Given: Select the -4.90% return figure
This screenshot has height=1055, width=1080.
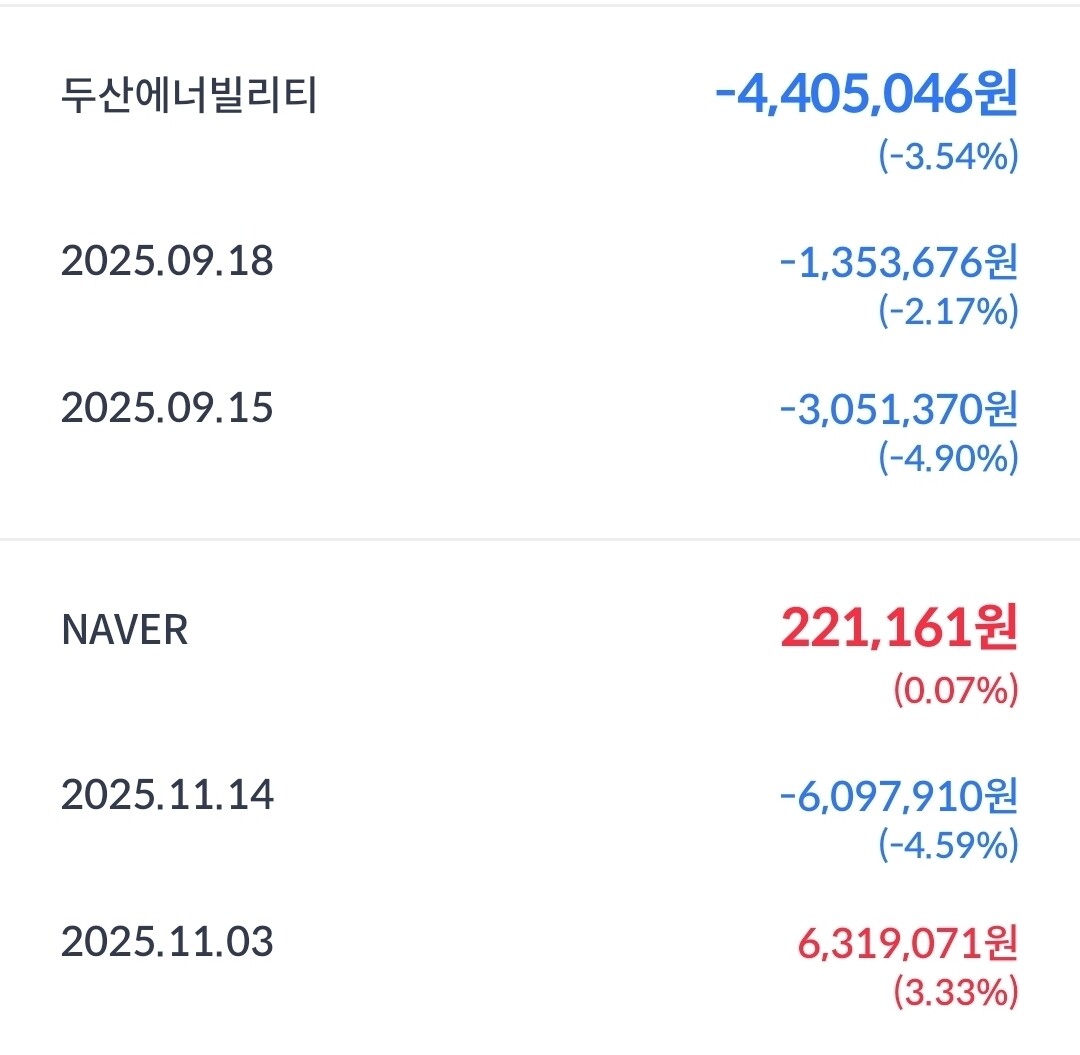Looking at the screenshot, I should 948,458.
